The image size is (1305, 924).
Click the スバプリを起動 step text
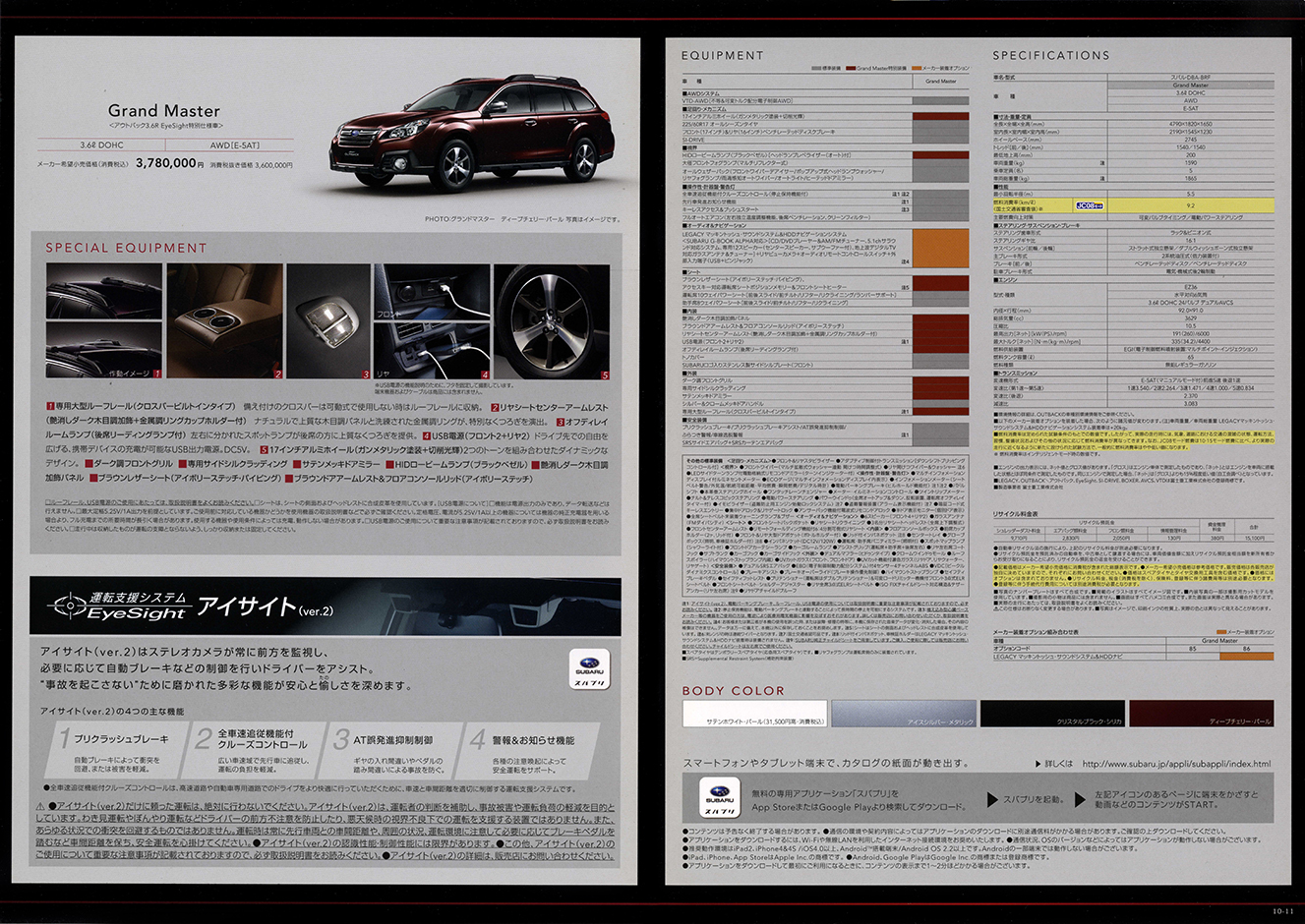(x=1033, y=800)
